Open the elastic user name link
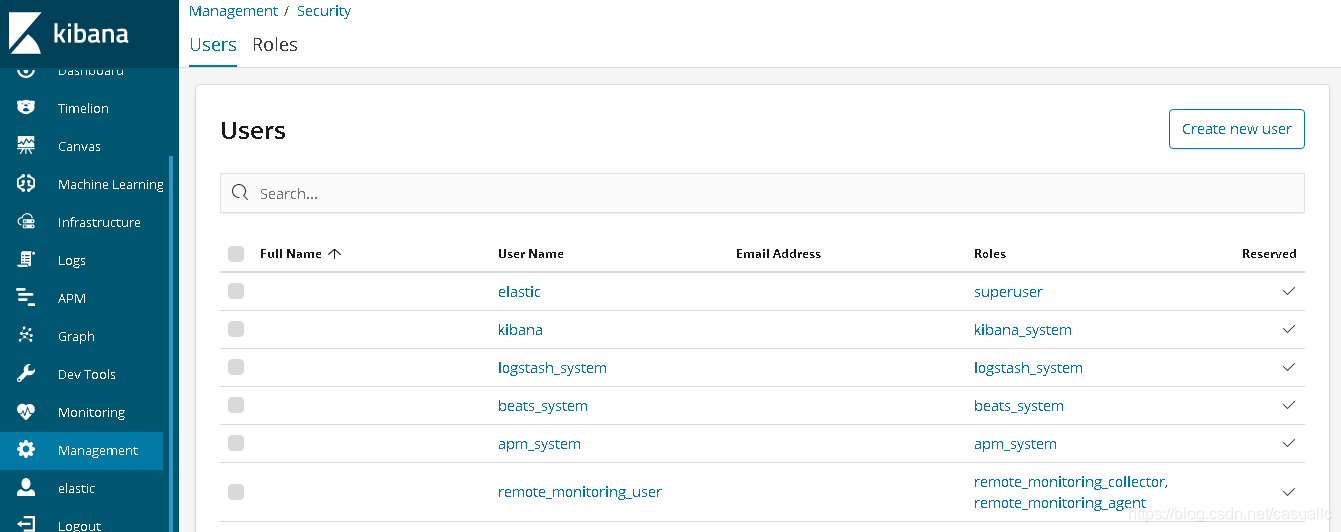 point(519,292)
